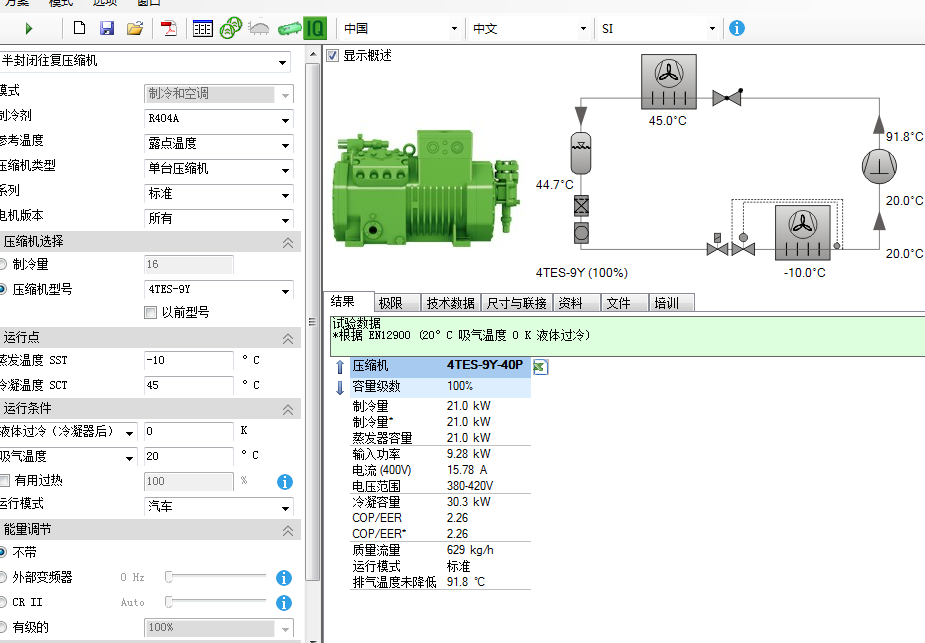This screenshot has width=925, height=643.
Task: Switch to the 尺寸与联接 tab
Action: [517, 303]
